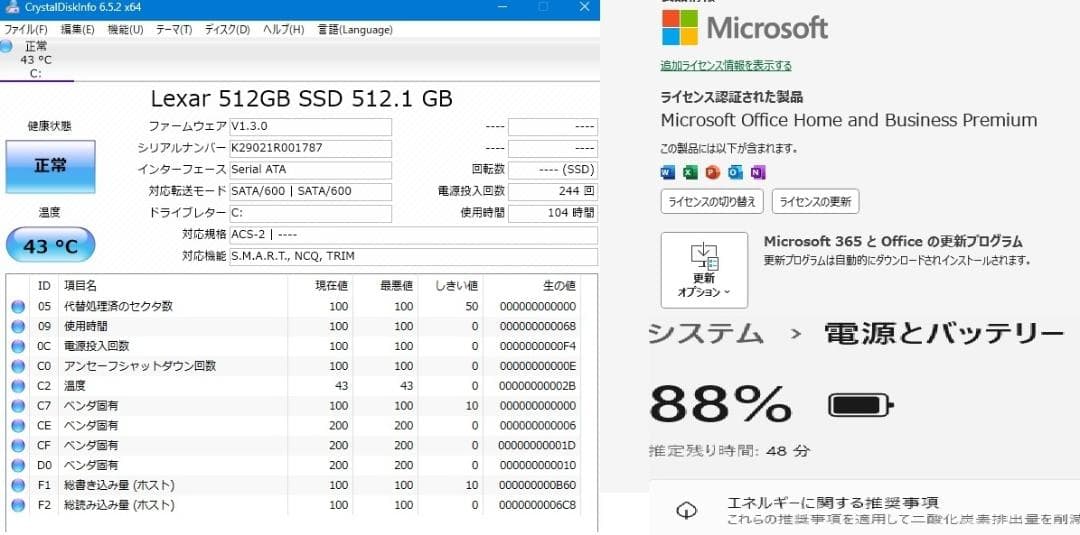This screenshot has width=1080, height=535.
Task: Click the ライセンスの更新 button
Action: pyautogui.click(x=816, y=202)
